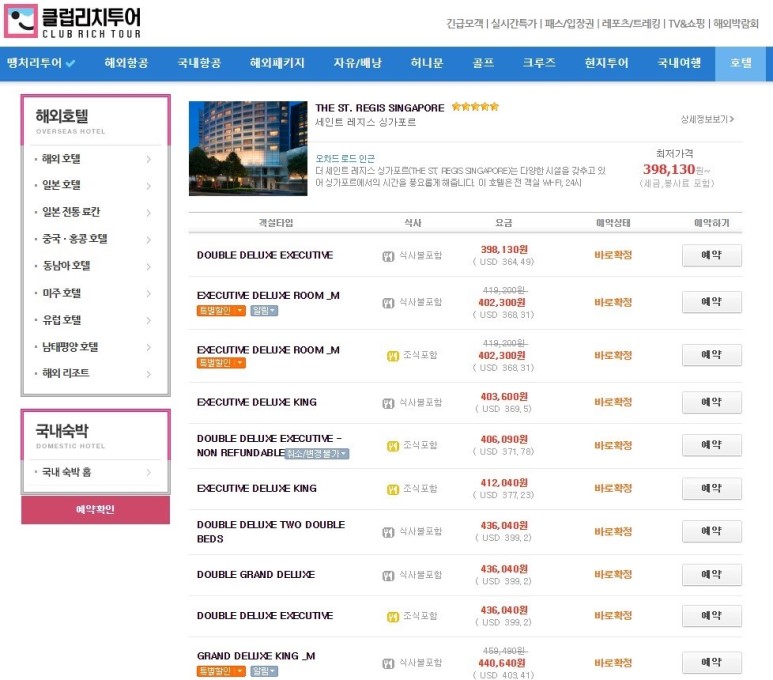Click 오차드 로드 인근 location link
The height and width of the screenshot is (680, 773).
(345, 159)
